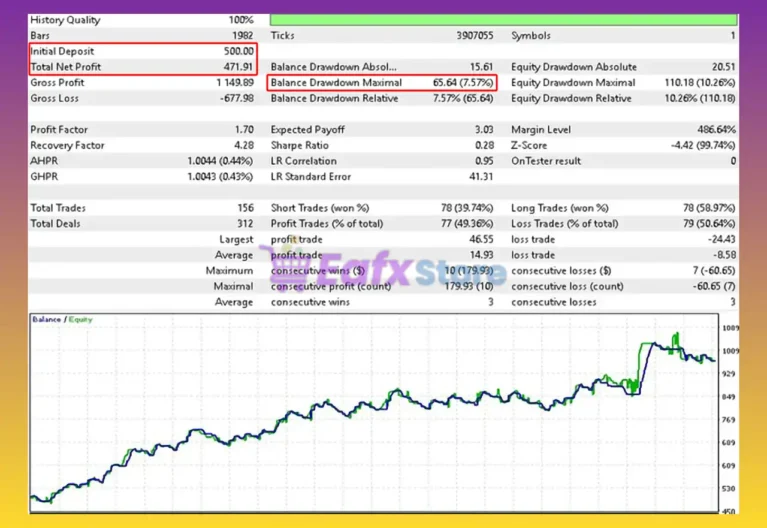The width and height of the screenshot is (767, 528).
Task: Select Balance Drawdown Relative value 7.57% (65.64)
Action: [x=463, y=98]
